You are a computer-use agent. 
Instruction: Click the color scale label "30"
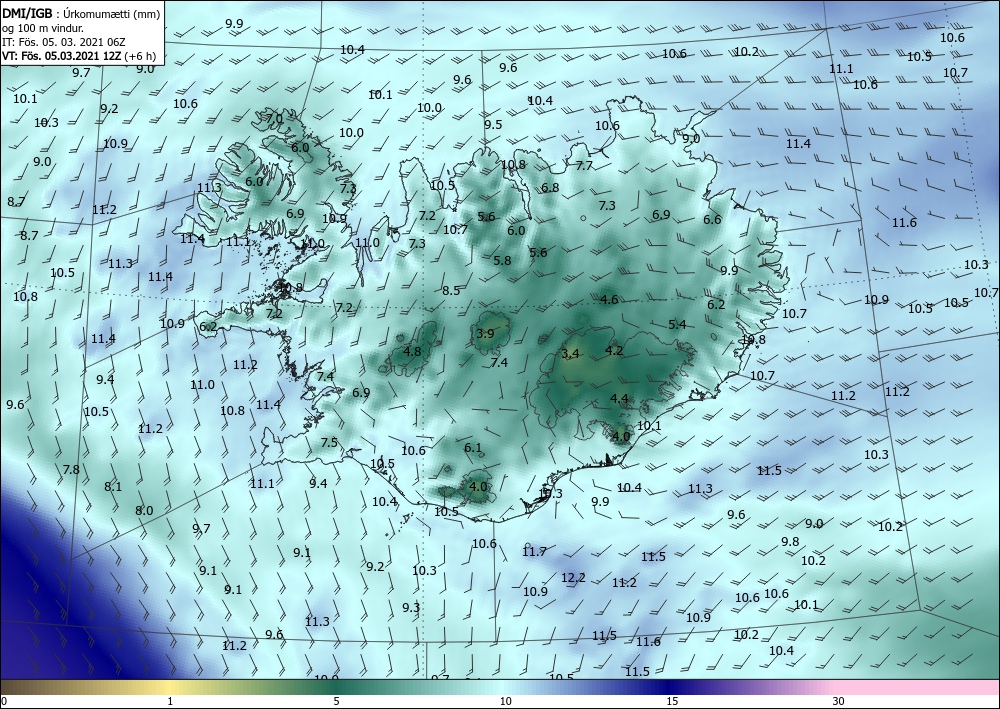tap(838, 701)
